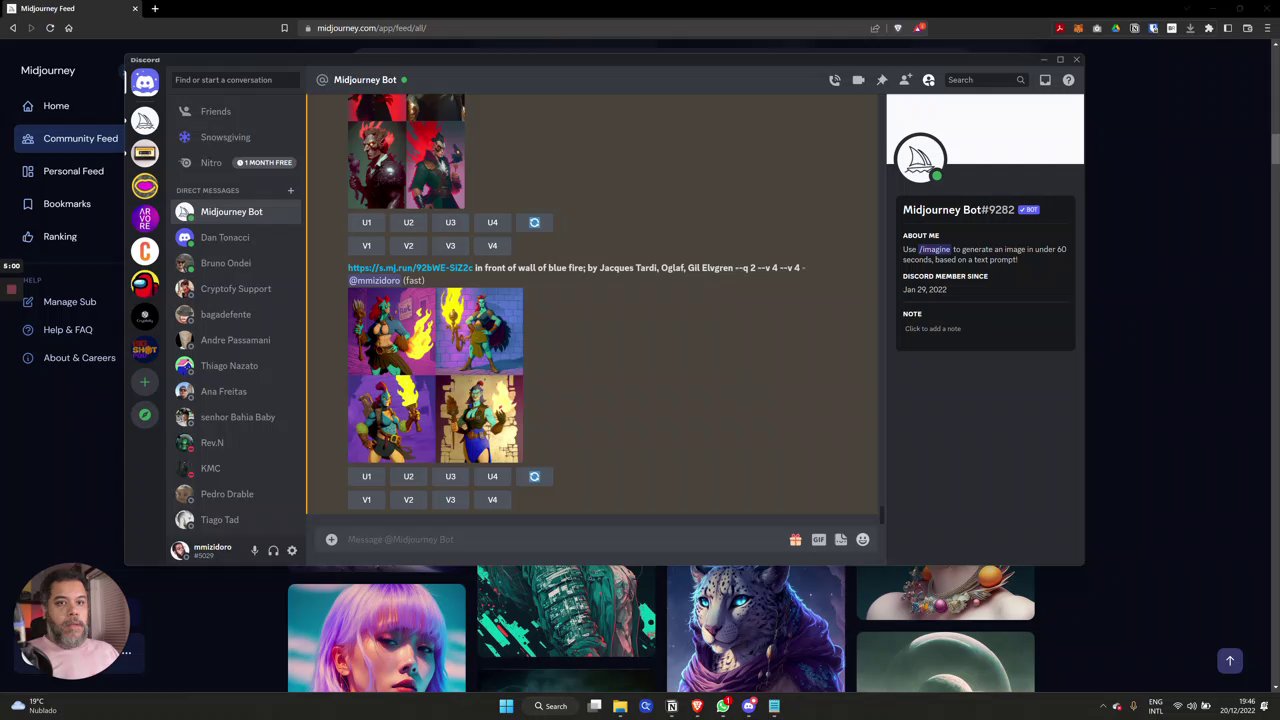Image resolution: width=1280 pixels, height=720 pixels.
Task: Open sticker picker icon
Action: (x=841, y=540)
